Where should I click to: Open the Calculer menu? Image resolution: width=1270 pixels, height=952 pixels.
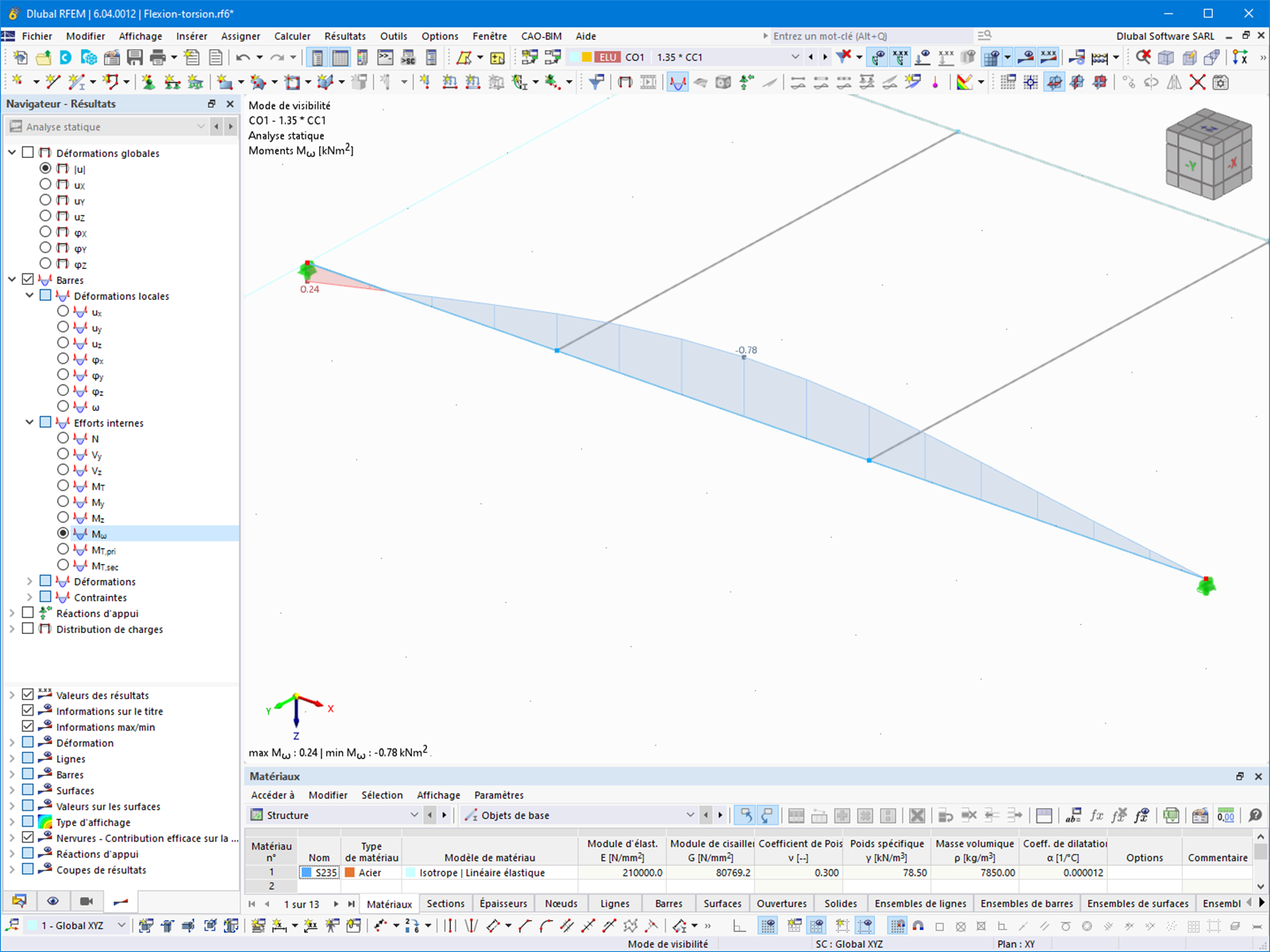pos(292,36)
